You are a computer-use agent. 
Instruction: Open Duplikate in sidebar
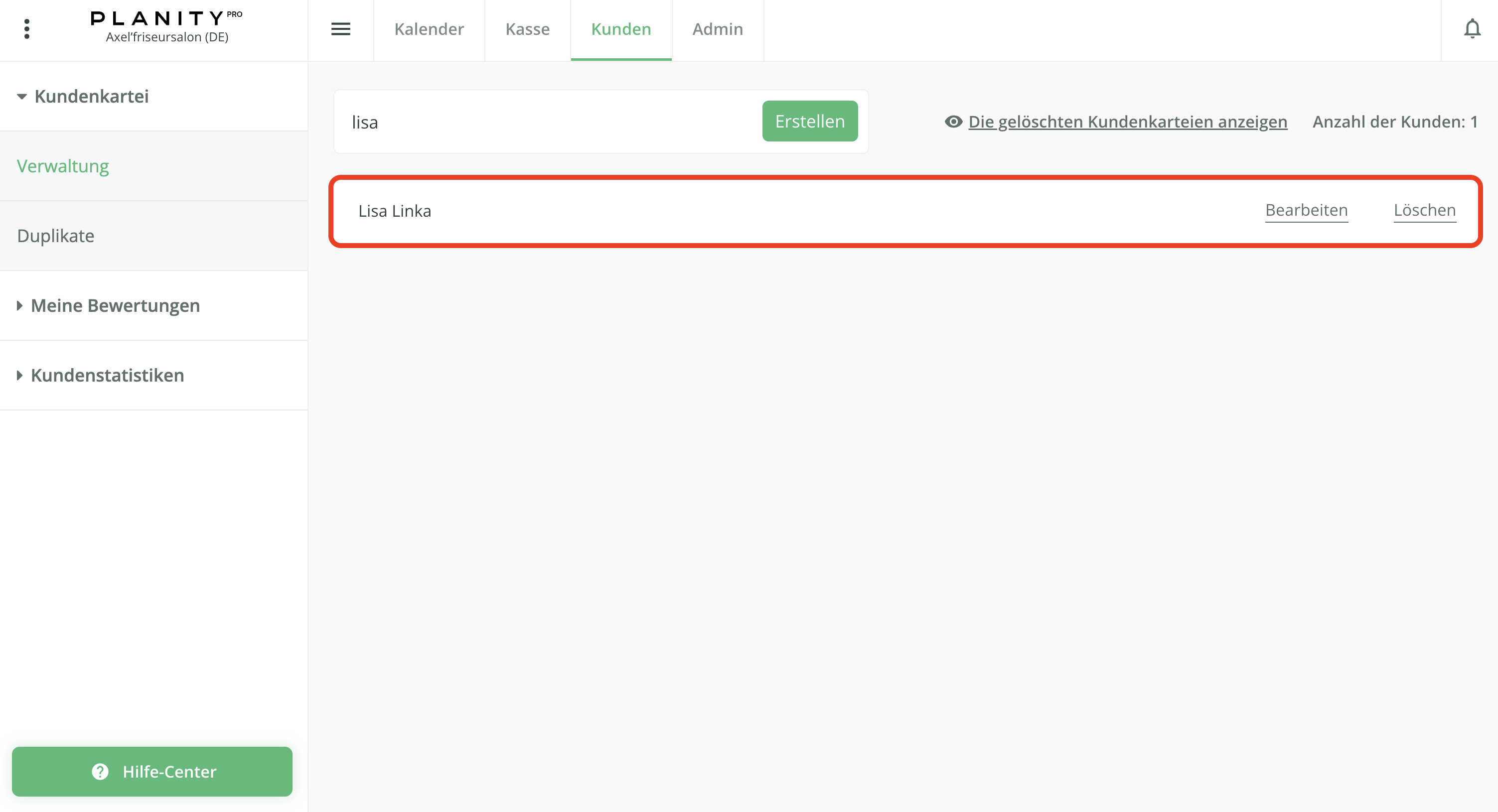point(56,236)
